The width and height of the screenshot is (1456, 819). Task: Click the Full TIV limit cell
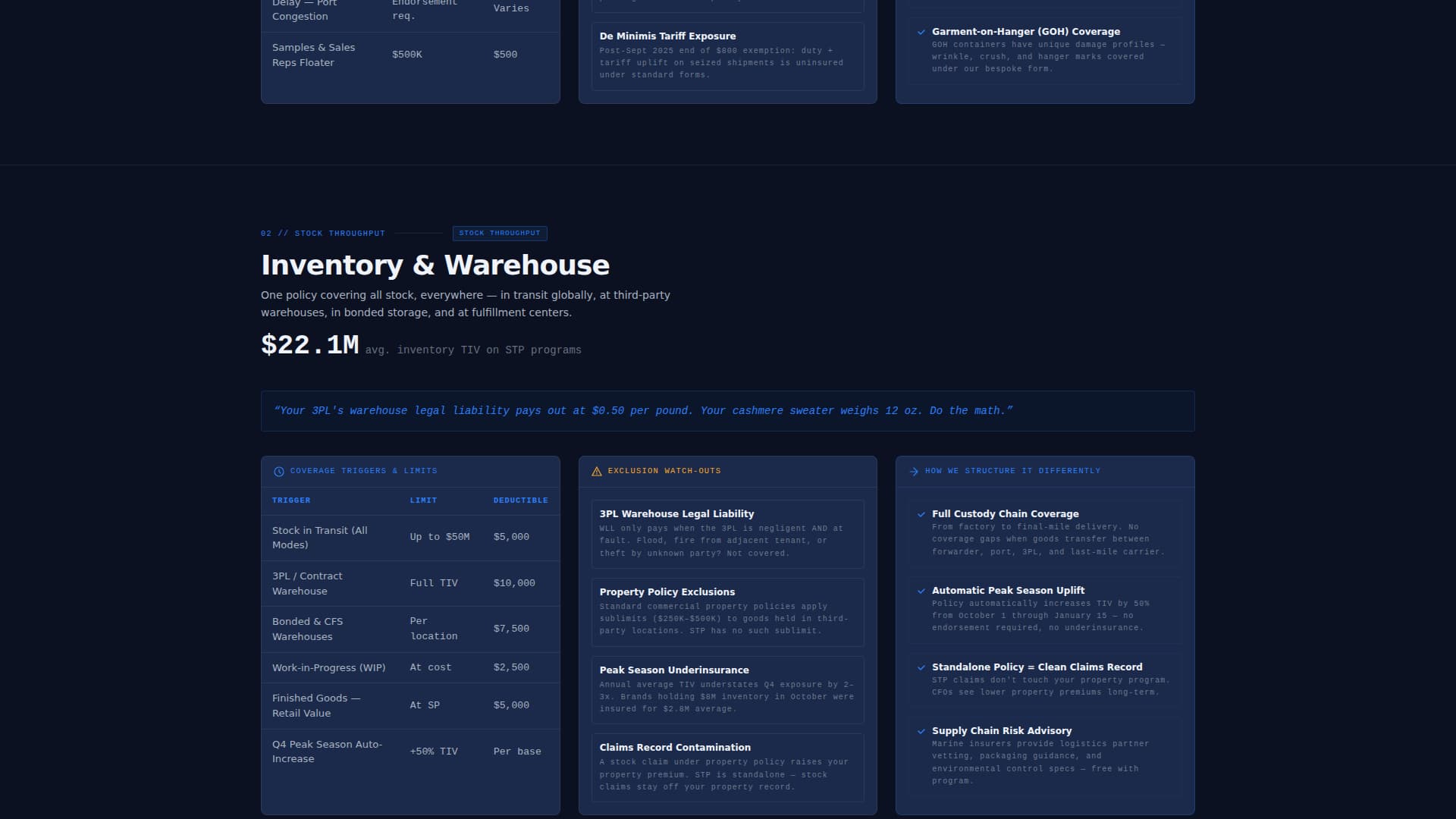[434, 583]
